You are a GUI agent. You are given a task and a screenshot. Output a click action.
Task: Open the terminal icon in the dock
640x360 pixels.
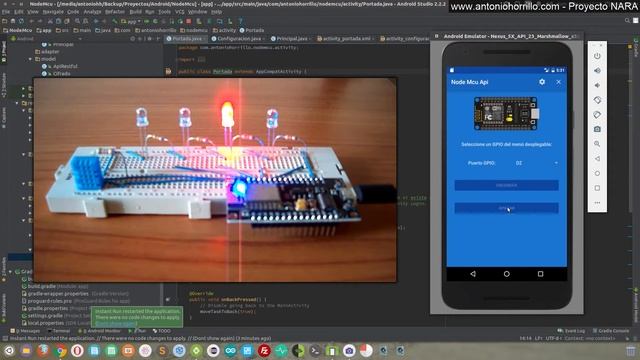tap(316, 351)
